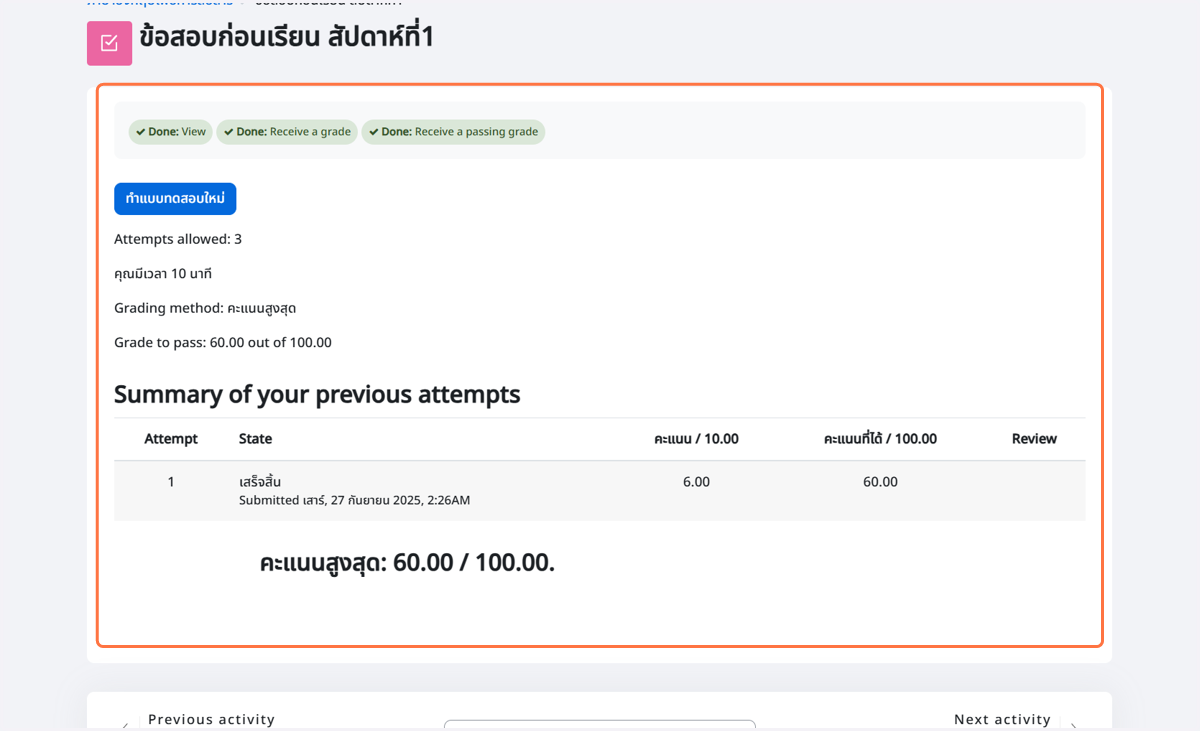Image resolution: width=1200 pixels, height=731 pixels.
Task: Click the re-attempt quiz button ทำแบบทดสอบใหม่
Action: [175, 199]
